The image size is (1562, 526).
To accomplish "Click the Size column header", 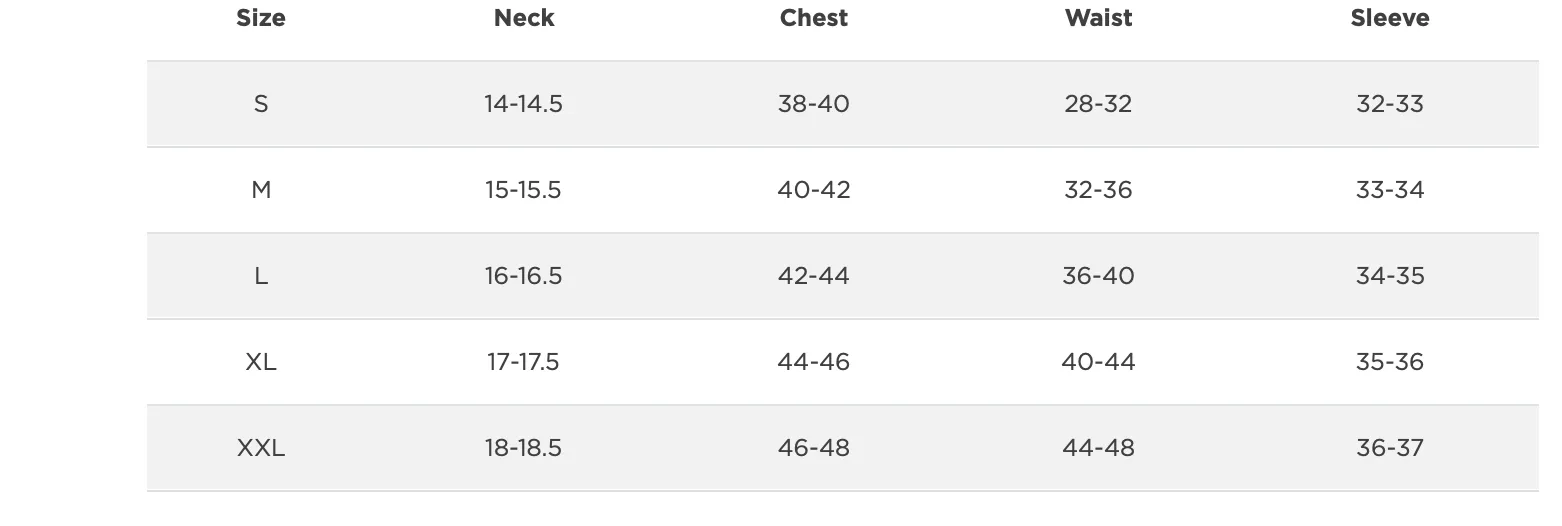I will point(261,18).
